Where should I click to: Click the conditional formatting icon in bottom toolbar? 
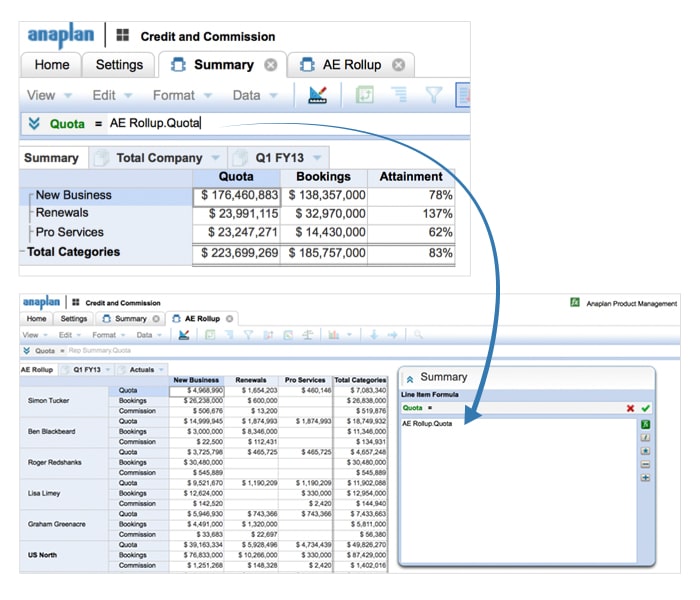(x=288, y=335)
